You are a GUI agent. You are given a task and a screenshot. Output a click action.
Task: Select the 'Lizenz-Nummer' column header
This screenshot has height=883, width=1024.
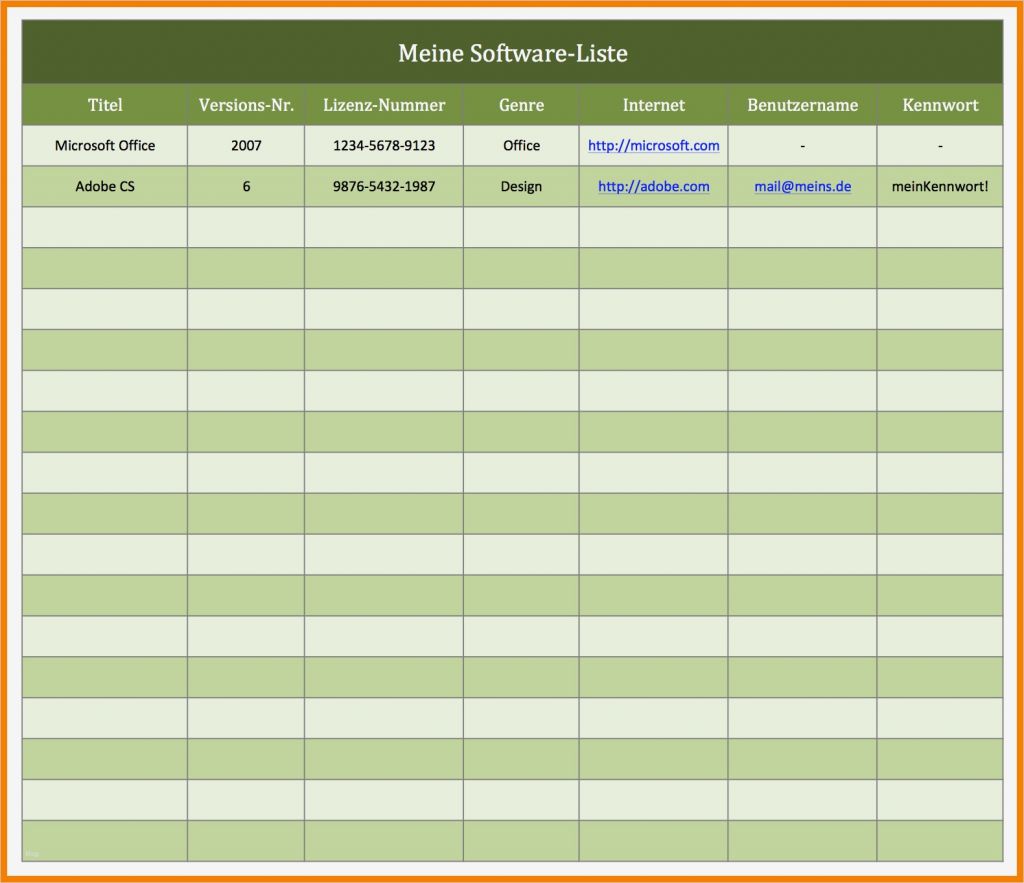[383, 104]
